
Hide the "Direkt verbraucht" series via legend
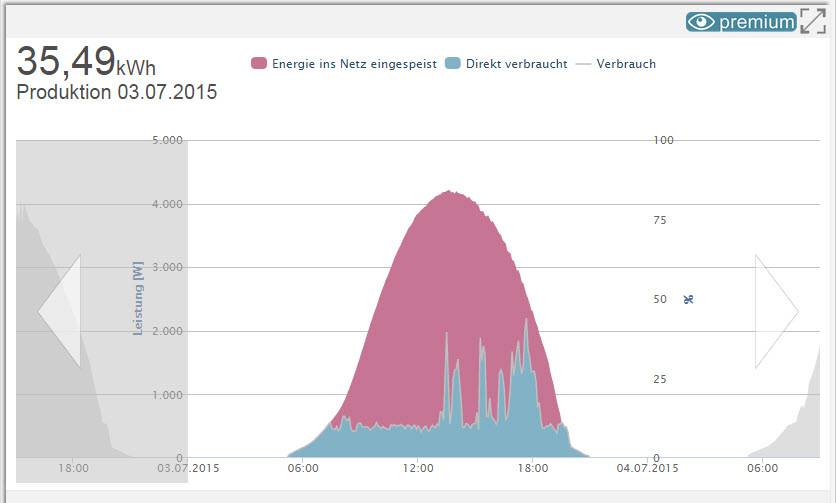(x=516, y=64)
